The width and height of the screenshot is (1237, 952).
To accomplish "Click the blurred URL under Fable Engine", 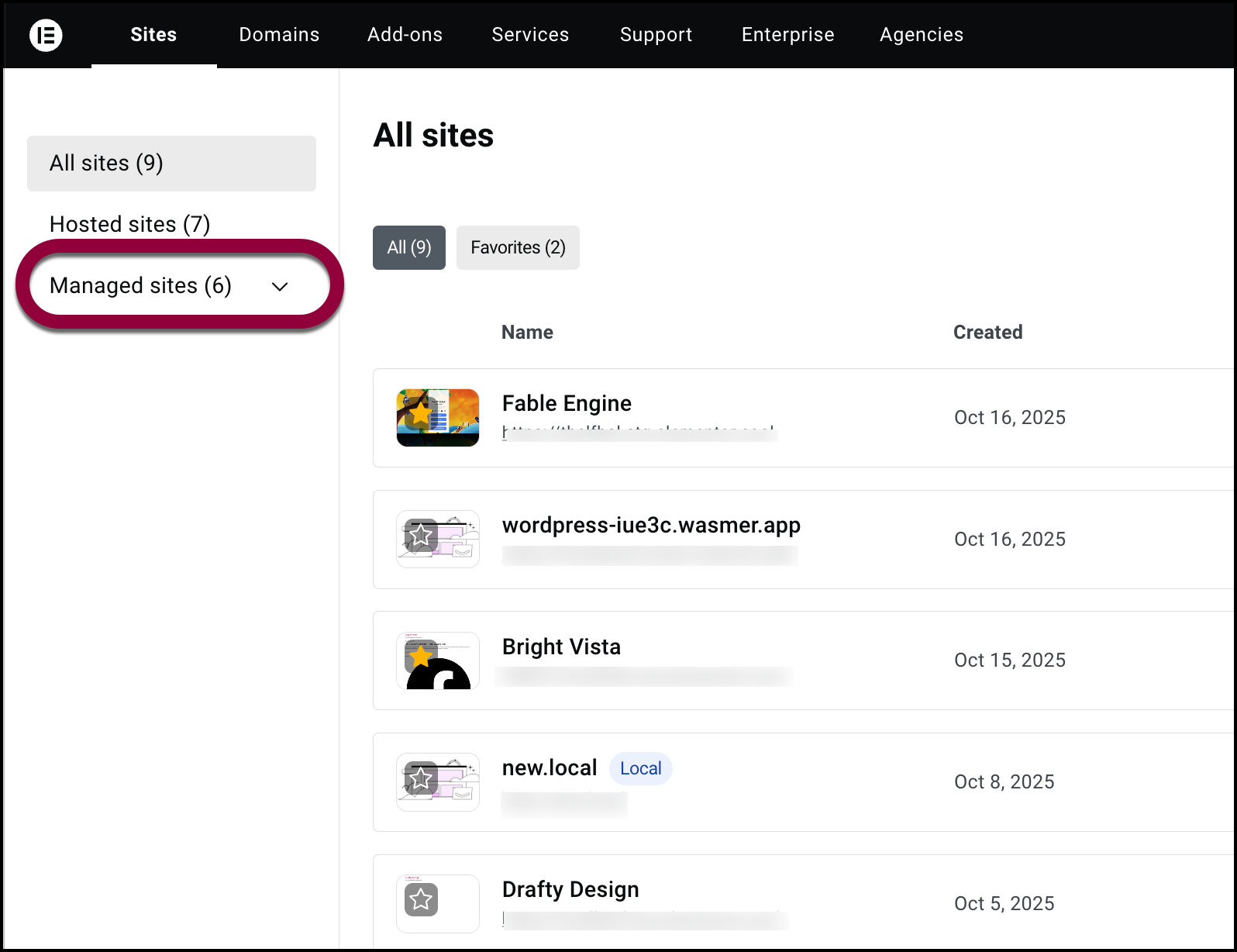I will tap(640, 433).
